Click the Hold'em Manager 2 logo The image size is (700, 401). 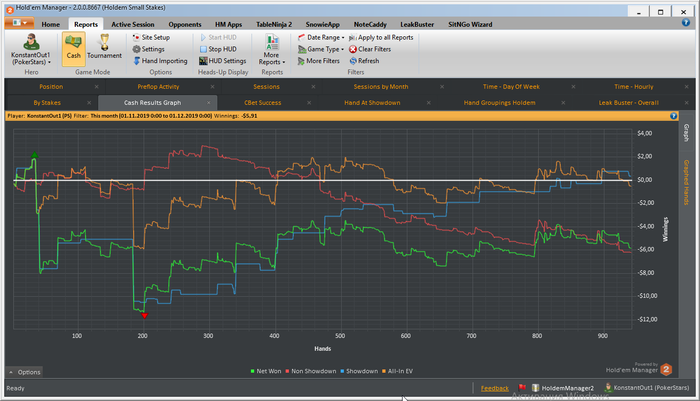pyautogui.click(x=666, y=369)
